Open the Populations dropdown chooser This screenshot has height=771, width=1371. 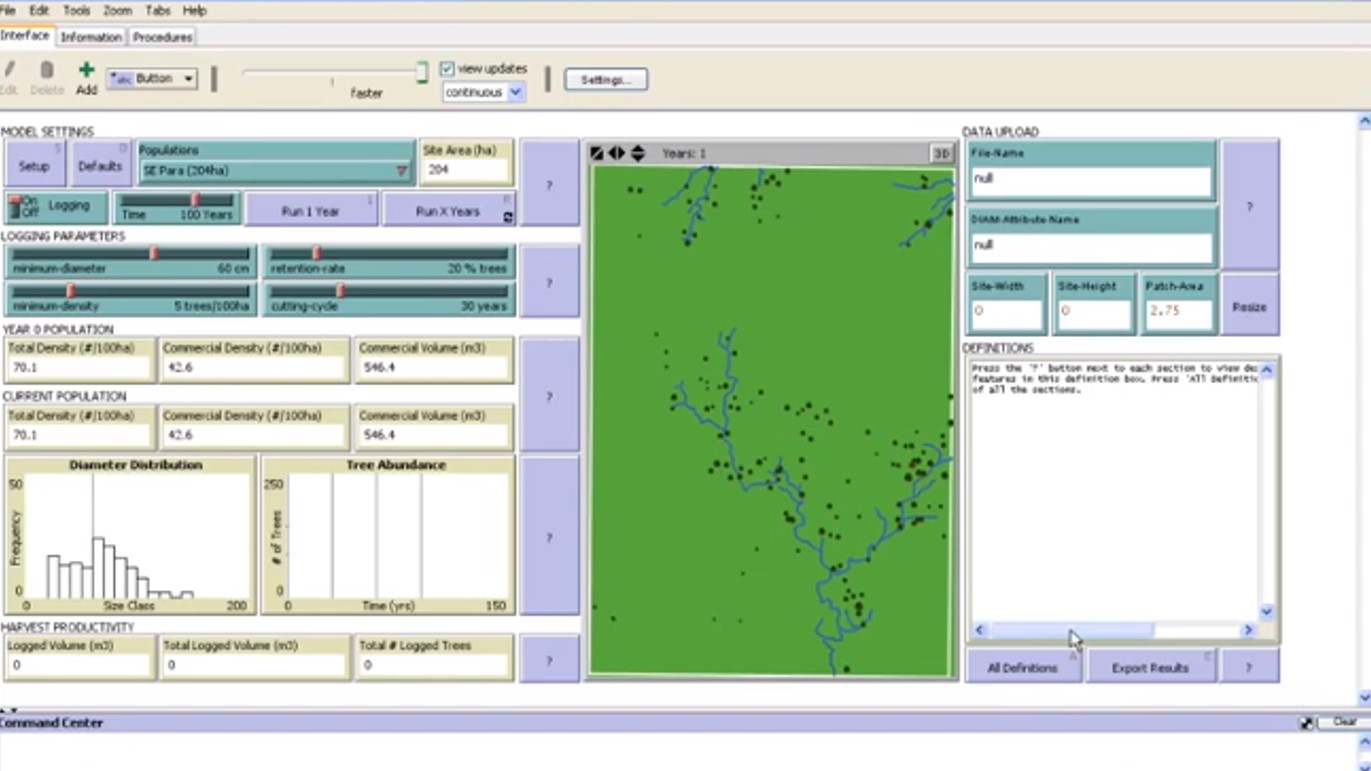click(x=402, y=170)
